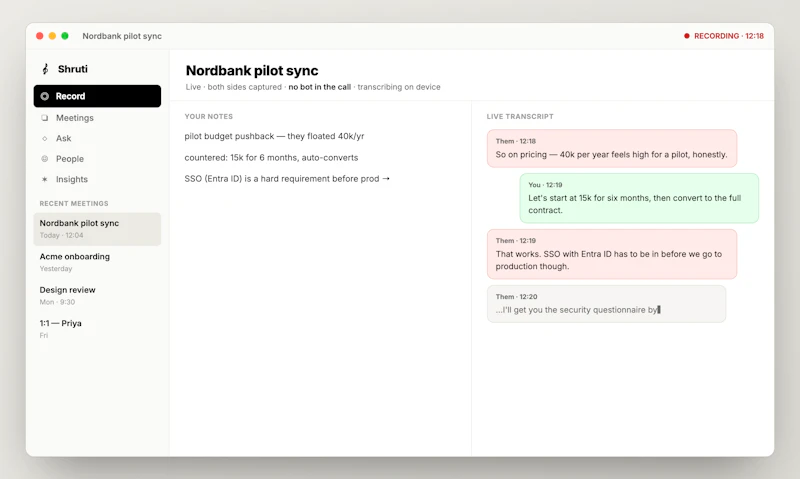
Task: Go to Meetings in the sidebar
Action: 97,118
